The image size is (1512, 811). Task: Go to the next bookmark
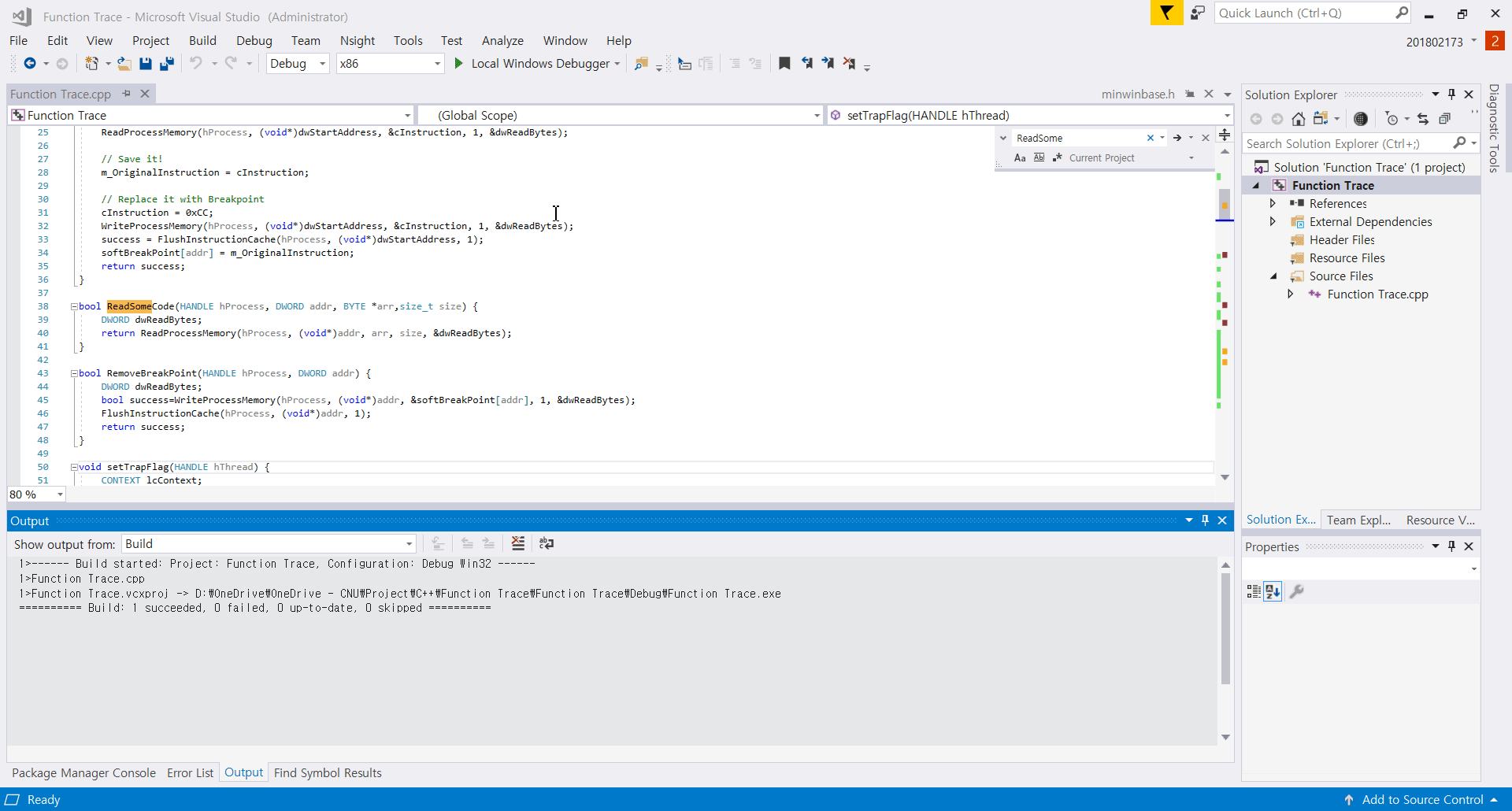pos(828,64)
